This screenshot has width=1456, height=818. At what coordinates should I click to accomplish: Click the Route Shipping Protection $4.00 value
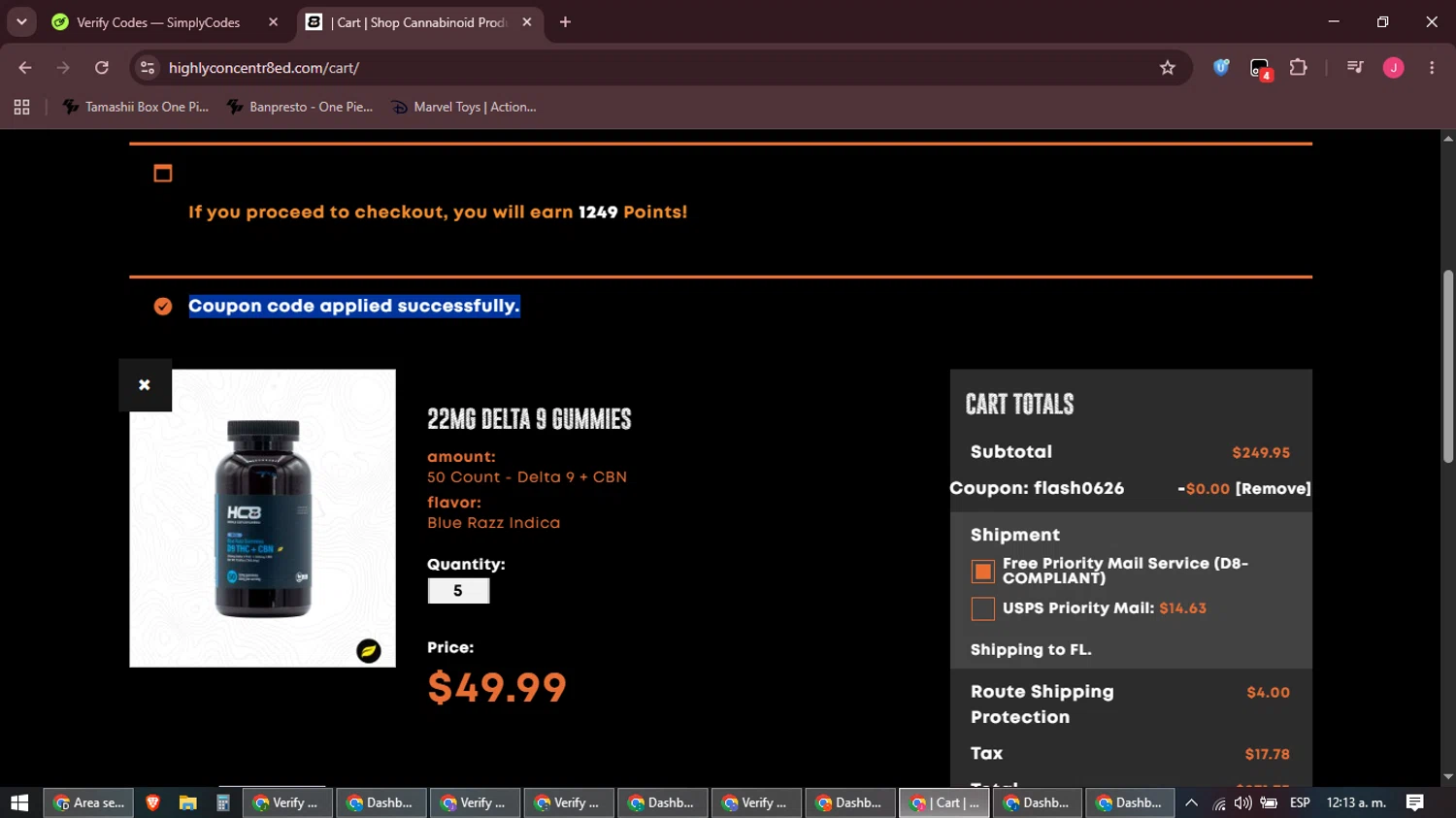click(x=1268, y=693)
